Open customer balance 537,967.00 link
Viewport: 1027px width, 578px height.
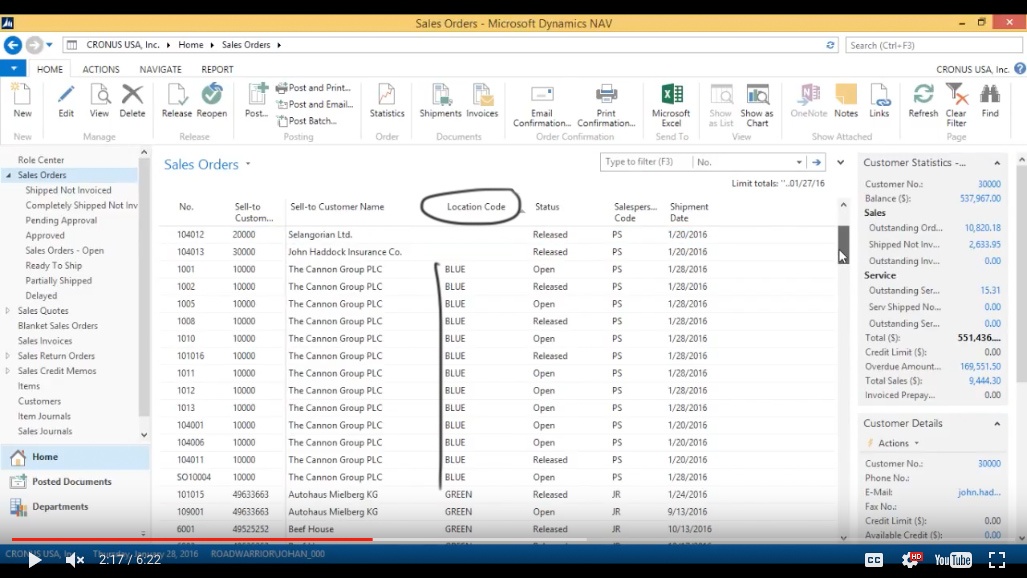pyautogui.click(x=980, y=199)
